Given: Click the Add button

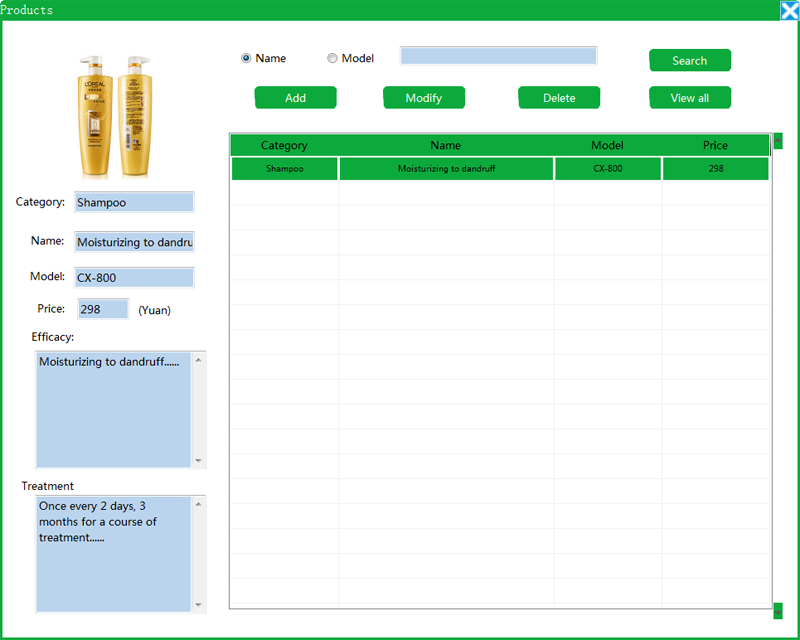Looking at the screenshot, I should click(x=295, y=98).
